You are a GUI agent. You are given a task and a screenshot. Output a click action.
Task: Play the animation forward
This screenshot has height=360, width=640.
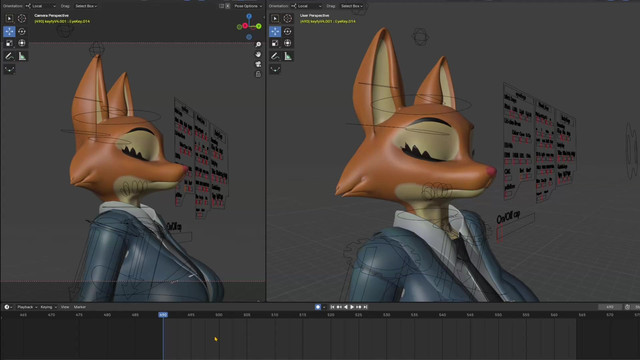pos(352,307)
